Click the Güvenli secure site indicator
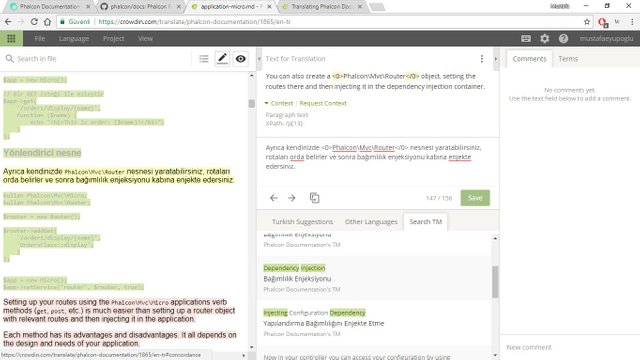 click(x=75, y=22)
